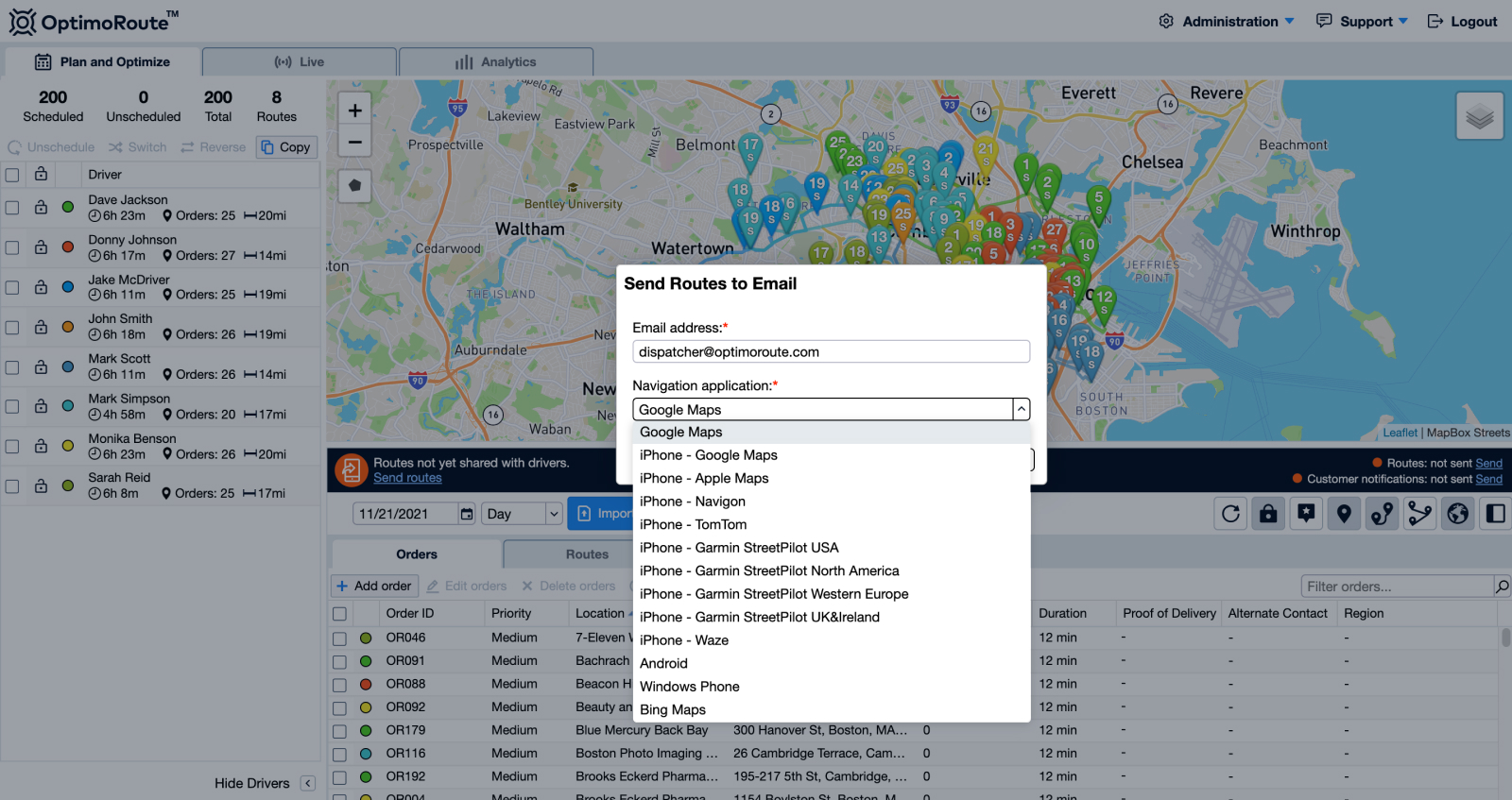Click the globe icon in the toolbar
Screen dimensions: 1512x800
[x=1458, y=514]
